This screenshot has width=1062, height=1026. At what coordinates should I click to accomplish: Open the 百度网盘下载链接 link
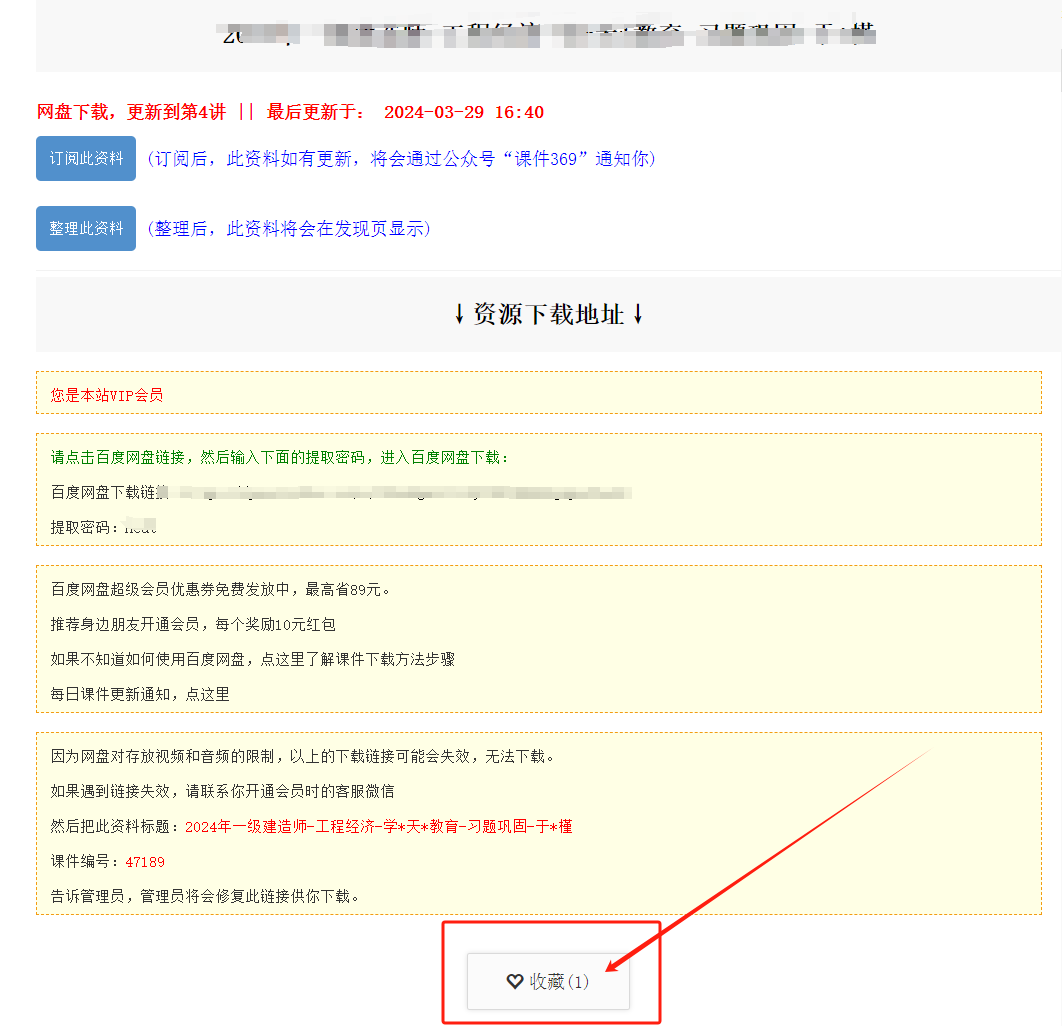tap(330, 491)
